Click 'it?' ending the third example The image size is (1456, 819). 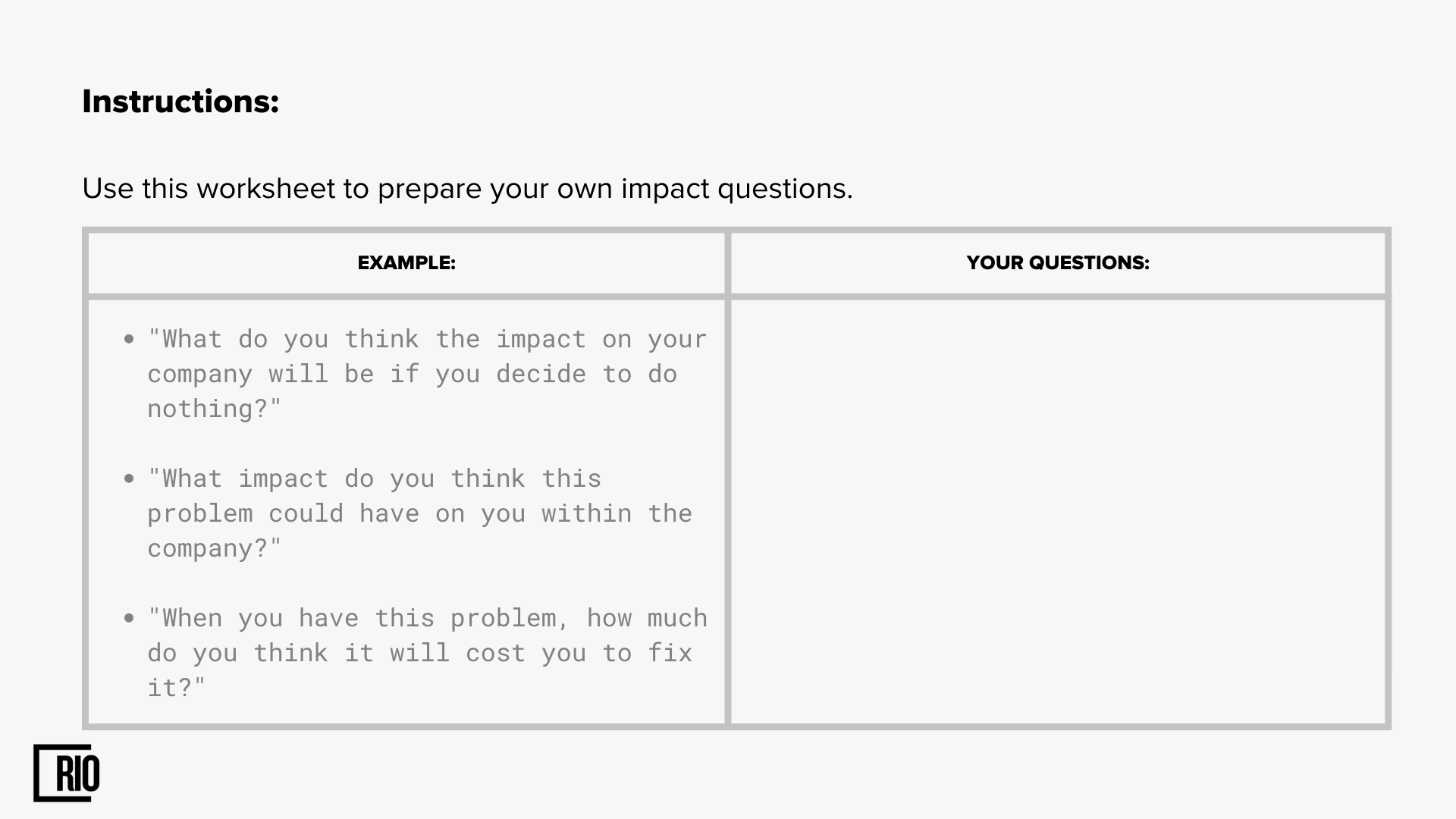177,688
